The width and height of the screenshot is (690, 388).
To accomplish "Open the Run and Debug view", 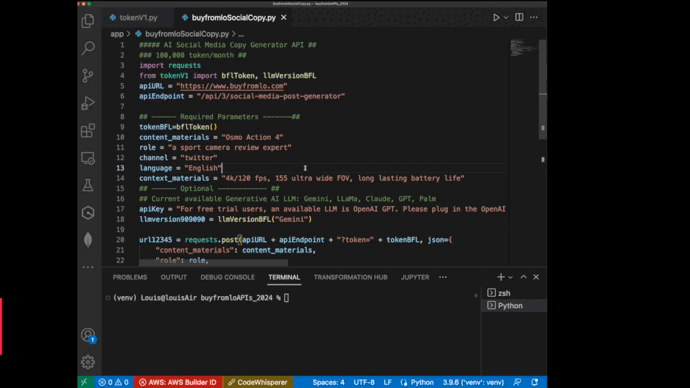I will pyautogui.click(x=88, y=103).
